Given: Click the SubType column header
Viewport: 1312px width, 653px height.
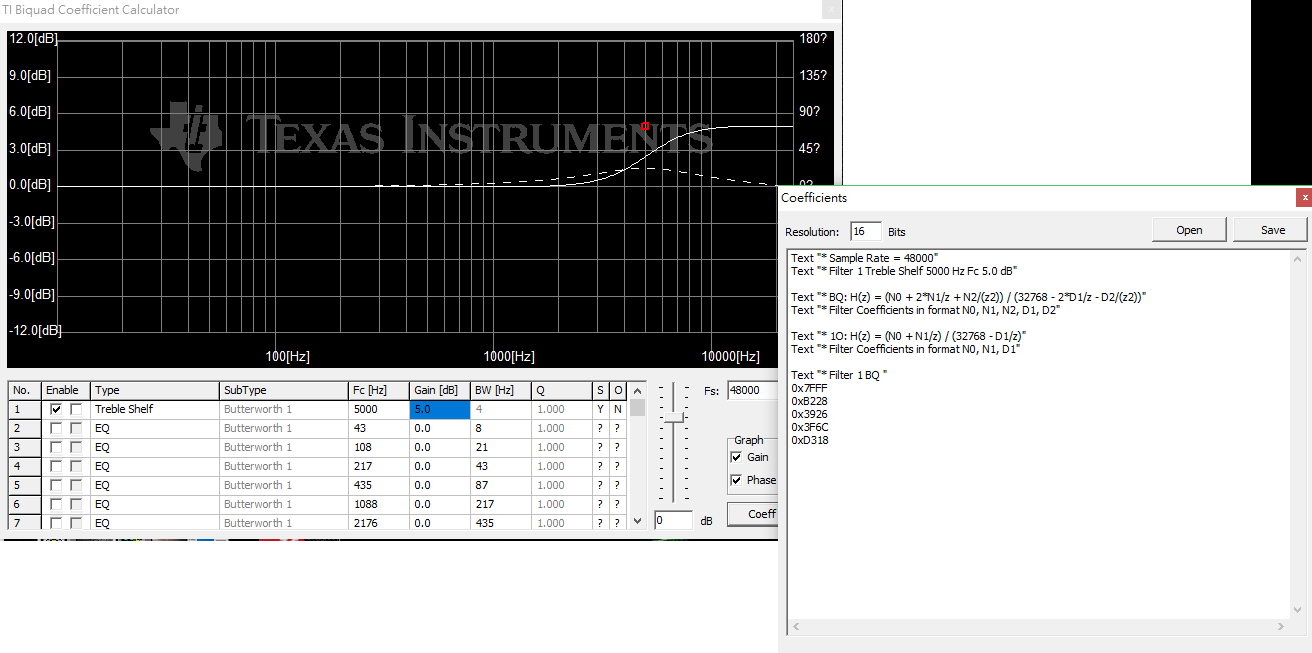Looking at the screenshot, I should (284, 390).
